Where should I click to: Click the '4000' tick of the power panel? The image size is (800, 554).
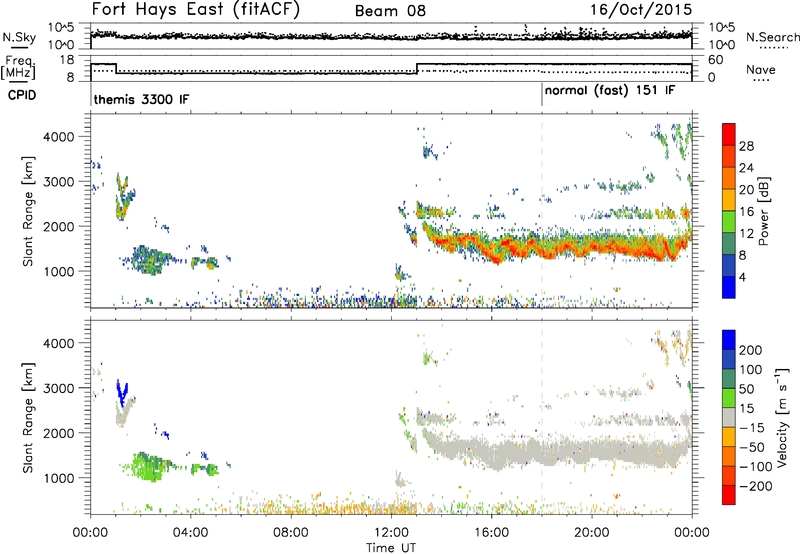(59, 137)
